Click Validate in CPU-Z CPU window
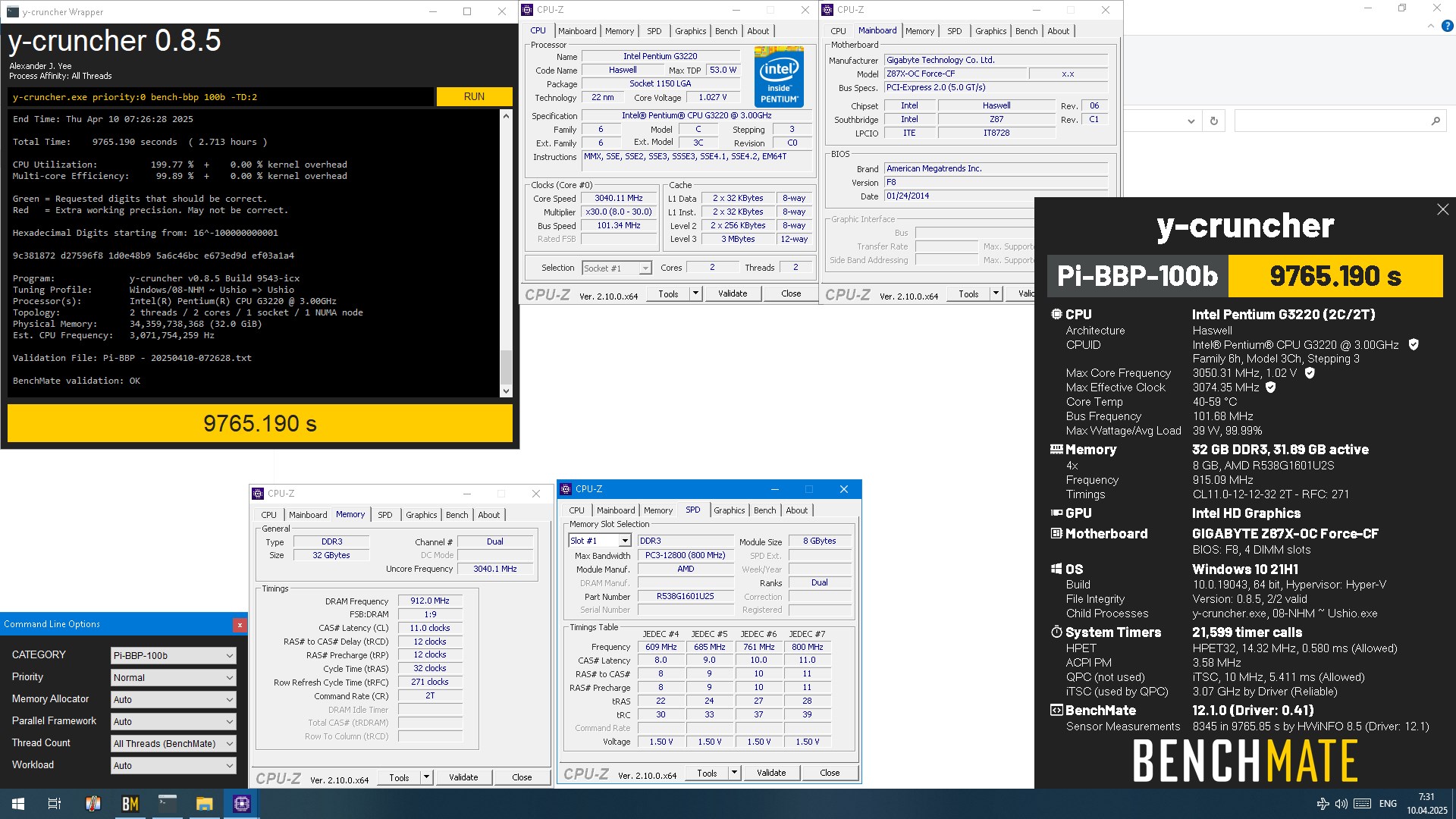This screenshot has height=819, width=1456. (x=733, y=293)
